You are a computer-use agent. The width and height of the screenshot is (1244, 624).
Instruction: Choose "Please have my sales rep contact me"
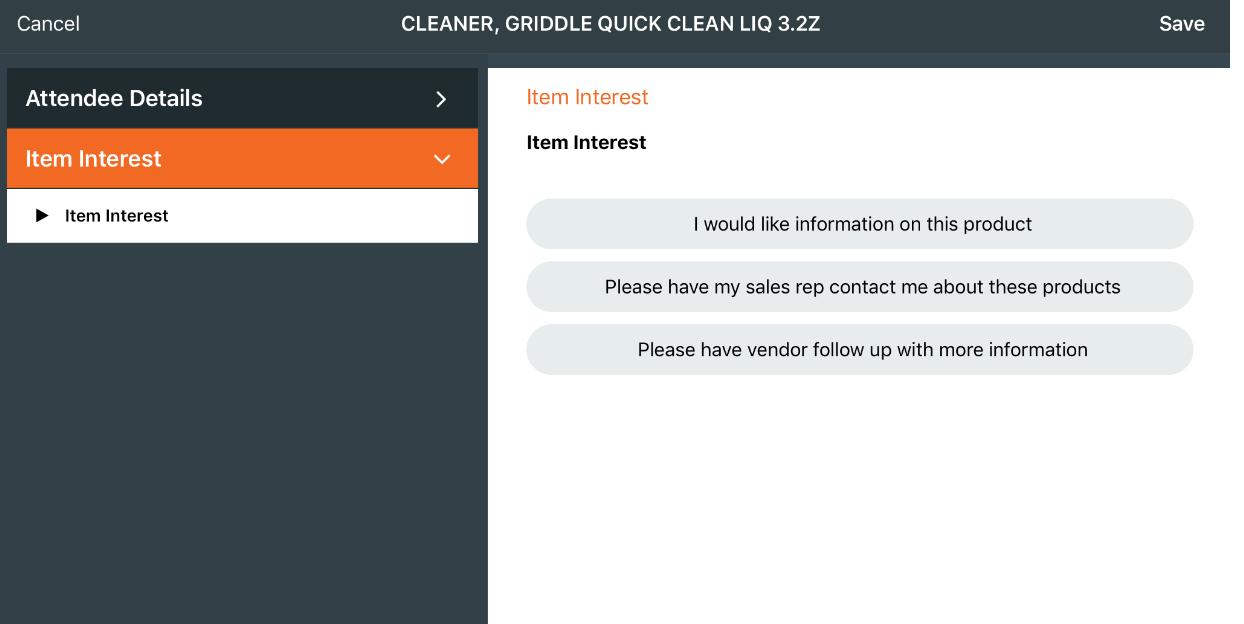(x=860, y=287)
